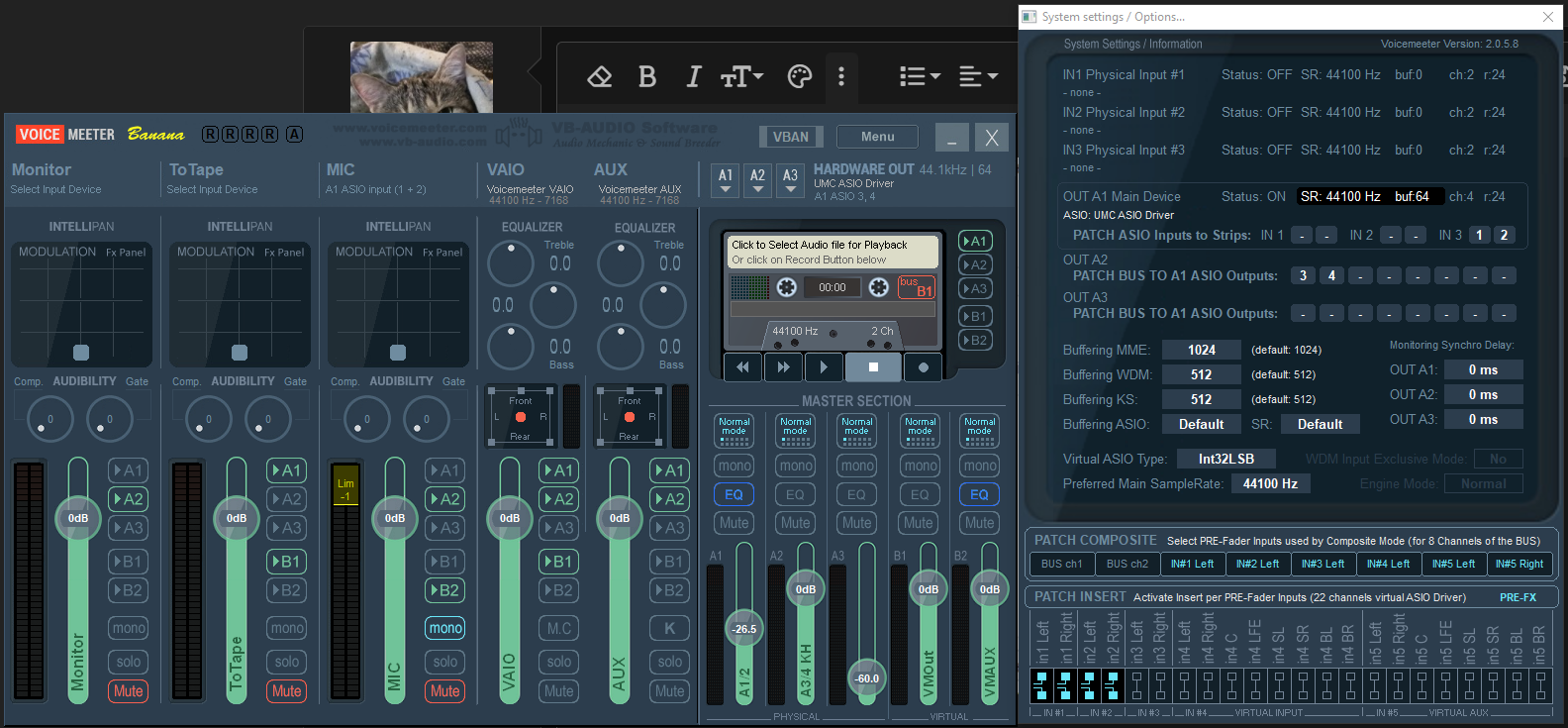This screenshot has width=1568, height=728.
Task: Select input device for Monitor strip
Action: (x=55, y=189)
